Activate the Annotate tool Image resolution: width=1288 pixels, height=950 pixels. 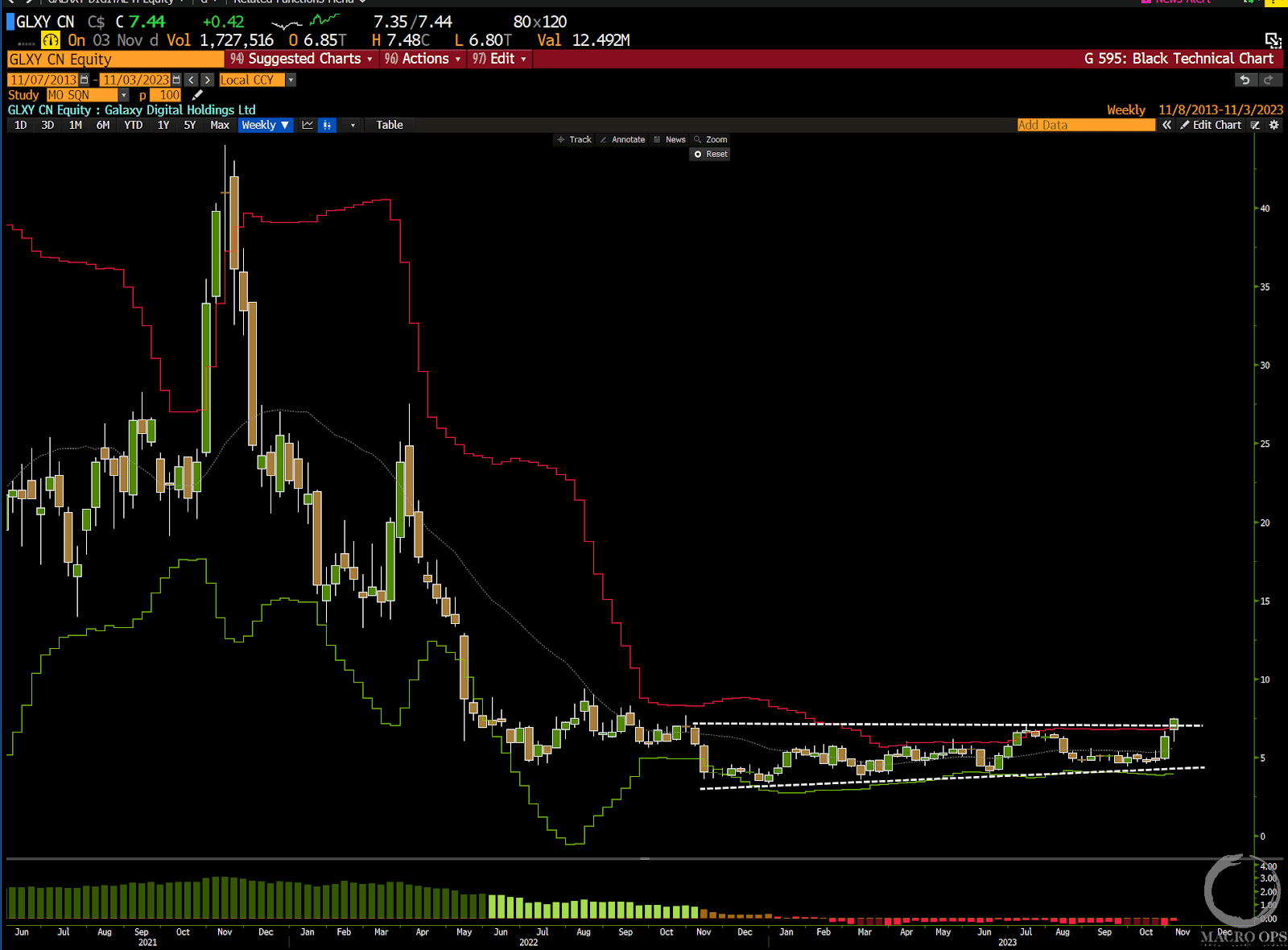coord(622,139)
